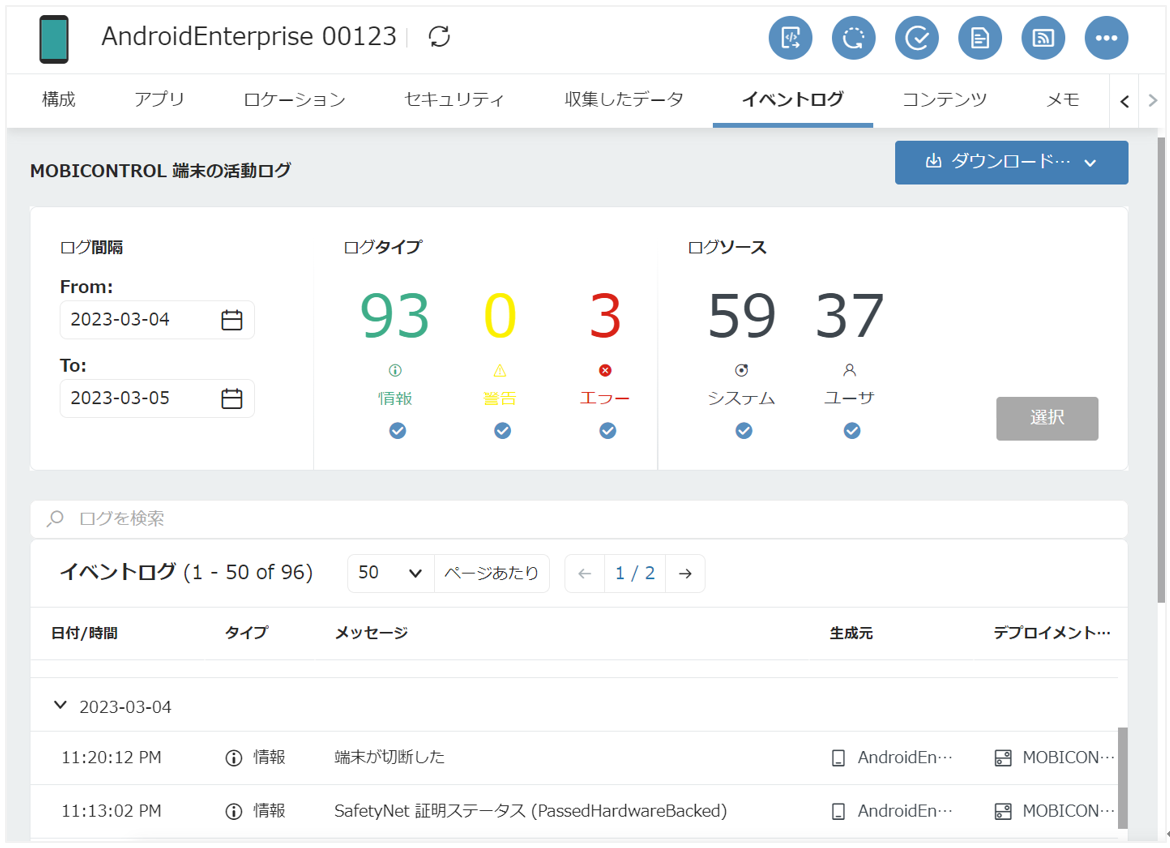Sort by メッセージ column header

(371, 633)
